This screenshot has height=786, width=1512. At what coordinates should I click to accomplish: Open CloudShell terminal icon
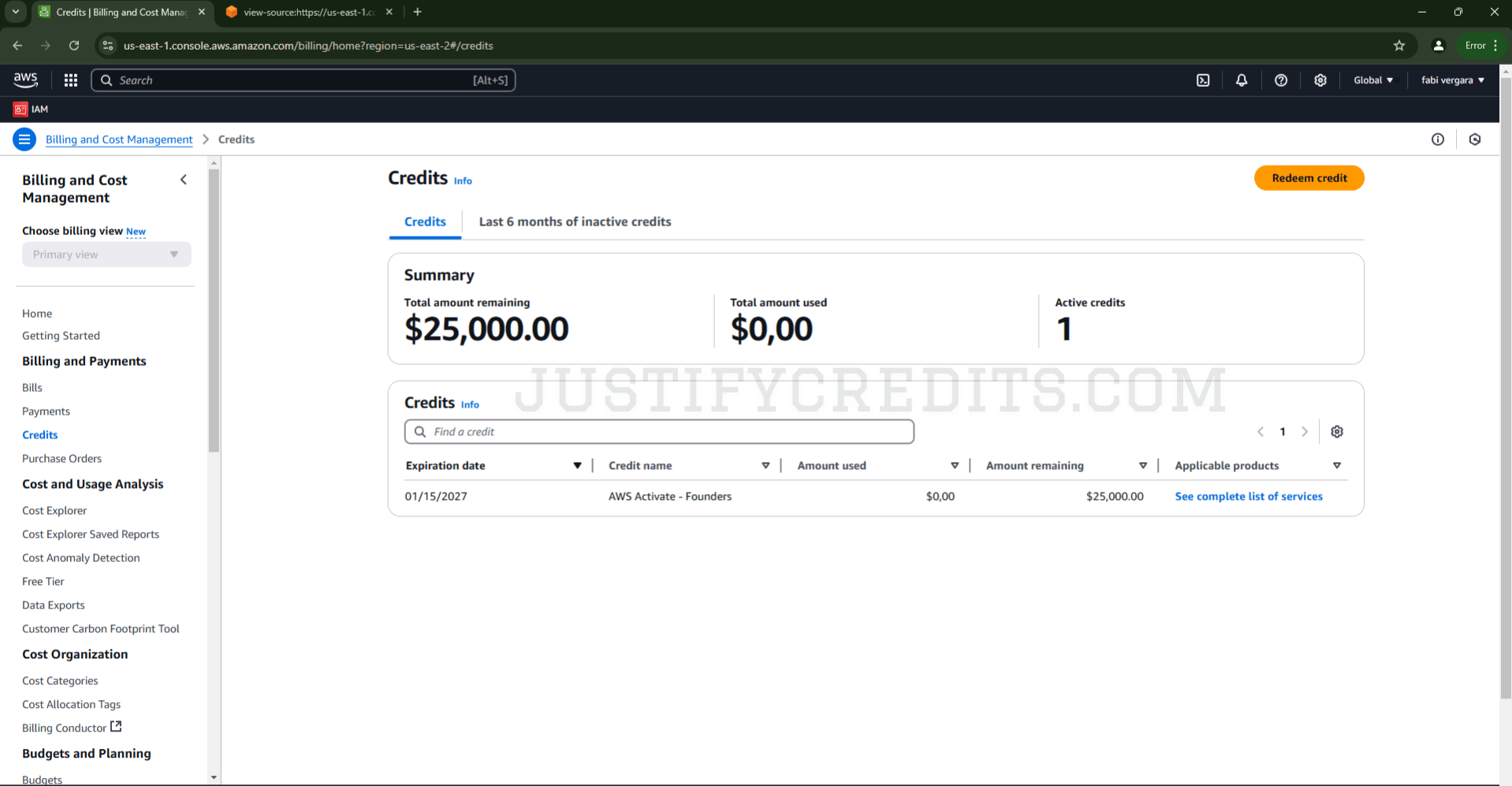pos(1203,80)
